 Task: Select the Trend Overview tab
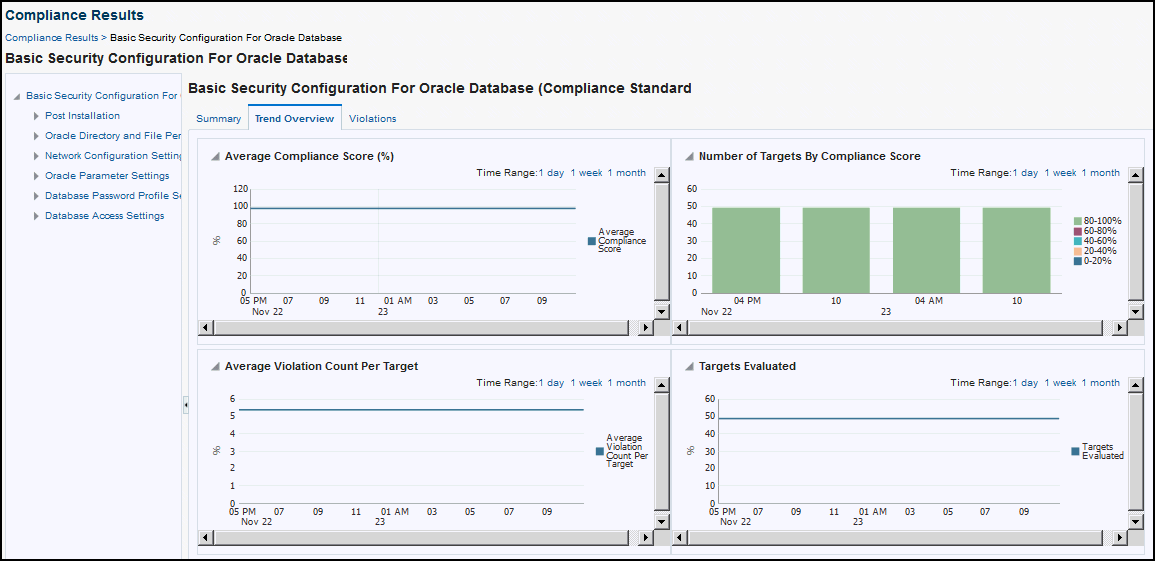[x=295, y=119]
